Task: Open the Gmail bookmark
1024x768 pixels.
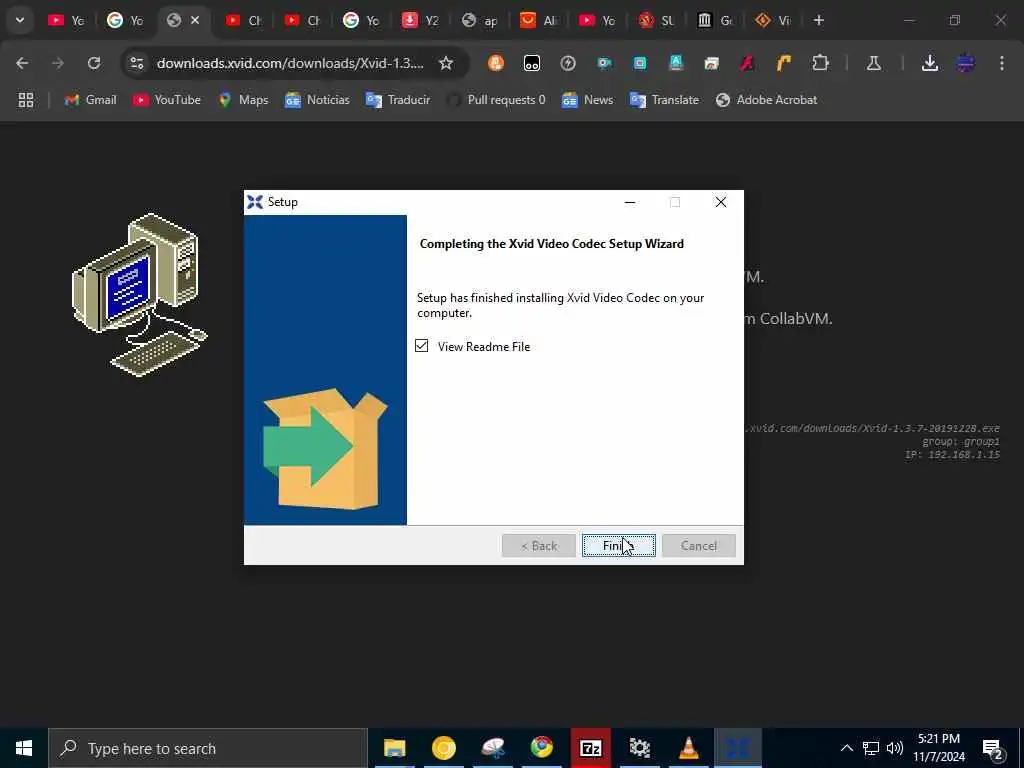Action: coord(90,100)
